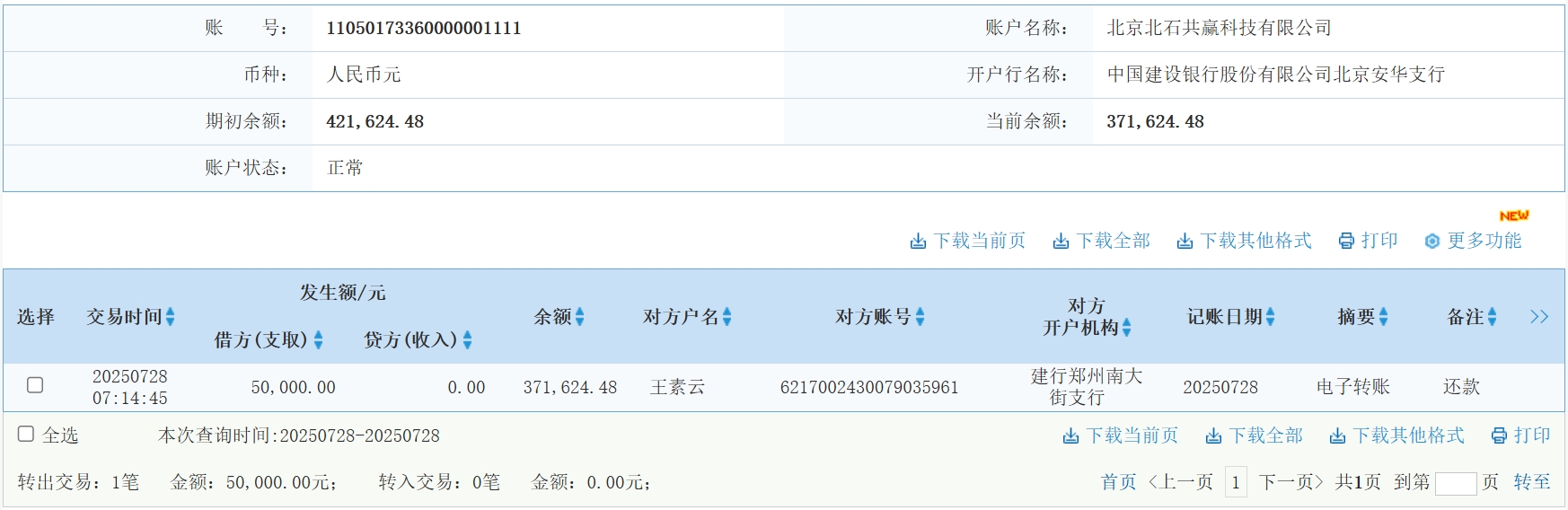Image resolution: width=1568 pixels, height=510 pixels.
Task: Go to 首页 first page
Action: click(1118, 482)
